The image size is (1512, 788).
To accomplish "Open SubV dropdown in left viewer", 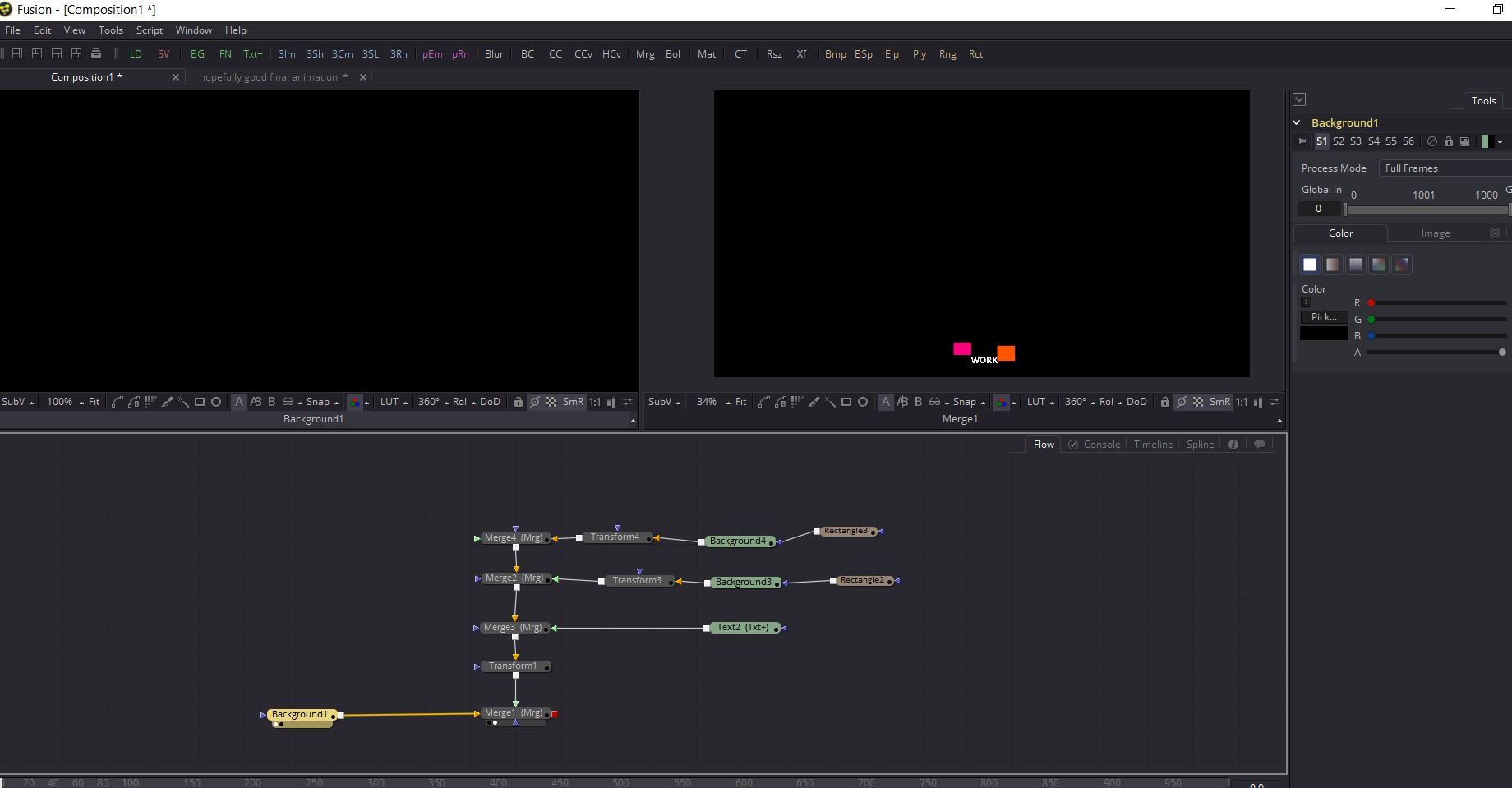I will coord(17,402).
